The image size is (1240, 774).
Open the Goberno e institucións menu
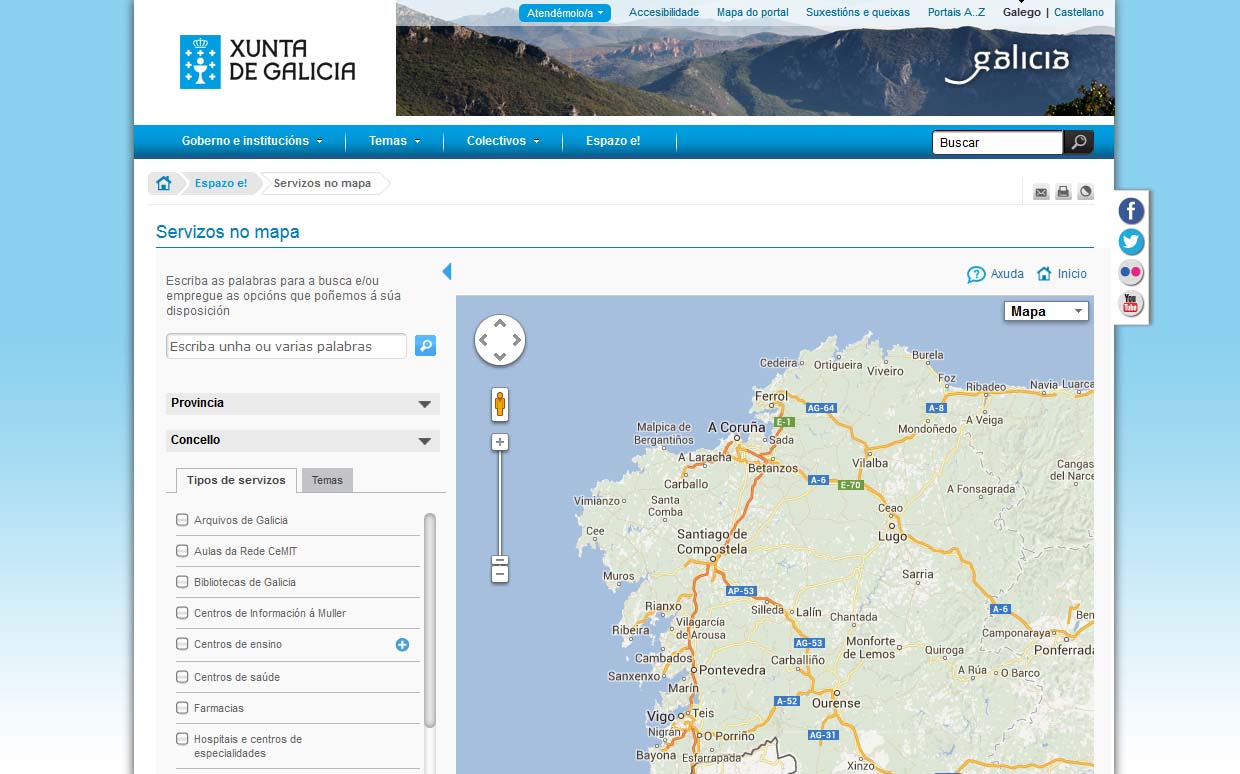252,141
